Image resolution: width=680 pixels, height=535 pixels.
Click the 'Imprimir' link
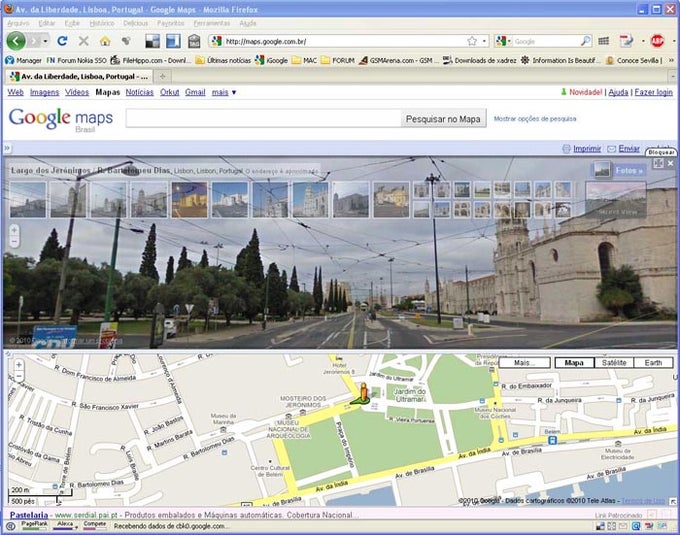587,148
